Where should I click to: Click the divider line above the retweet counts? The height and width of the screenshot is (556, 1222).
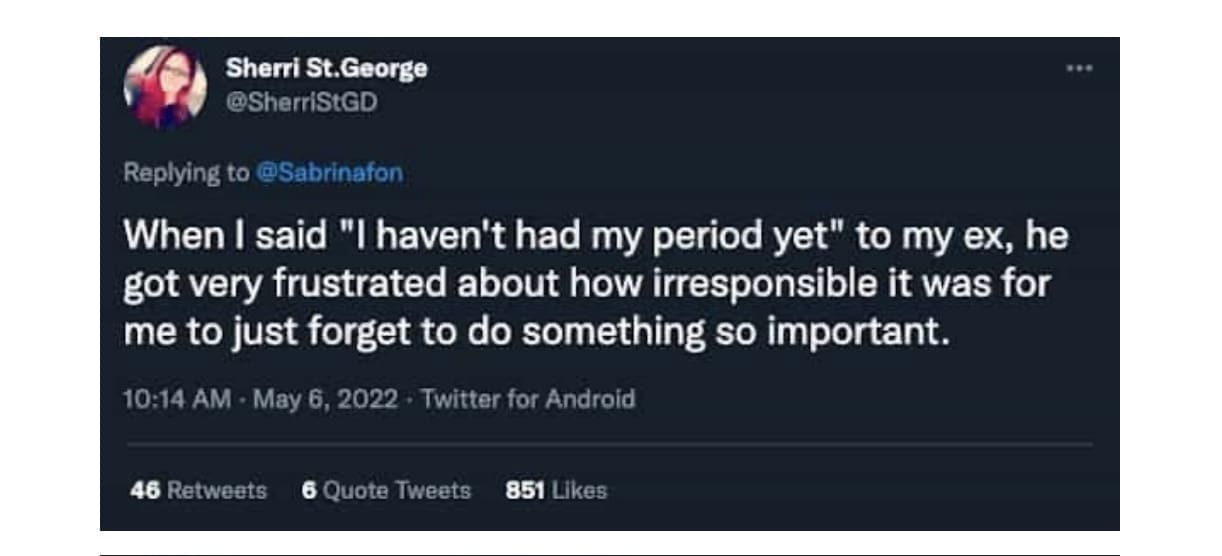pyautogui.click(x=608, y=444)
